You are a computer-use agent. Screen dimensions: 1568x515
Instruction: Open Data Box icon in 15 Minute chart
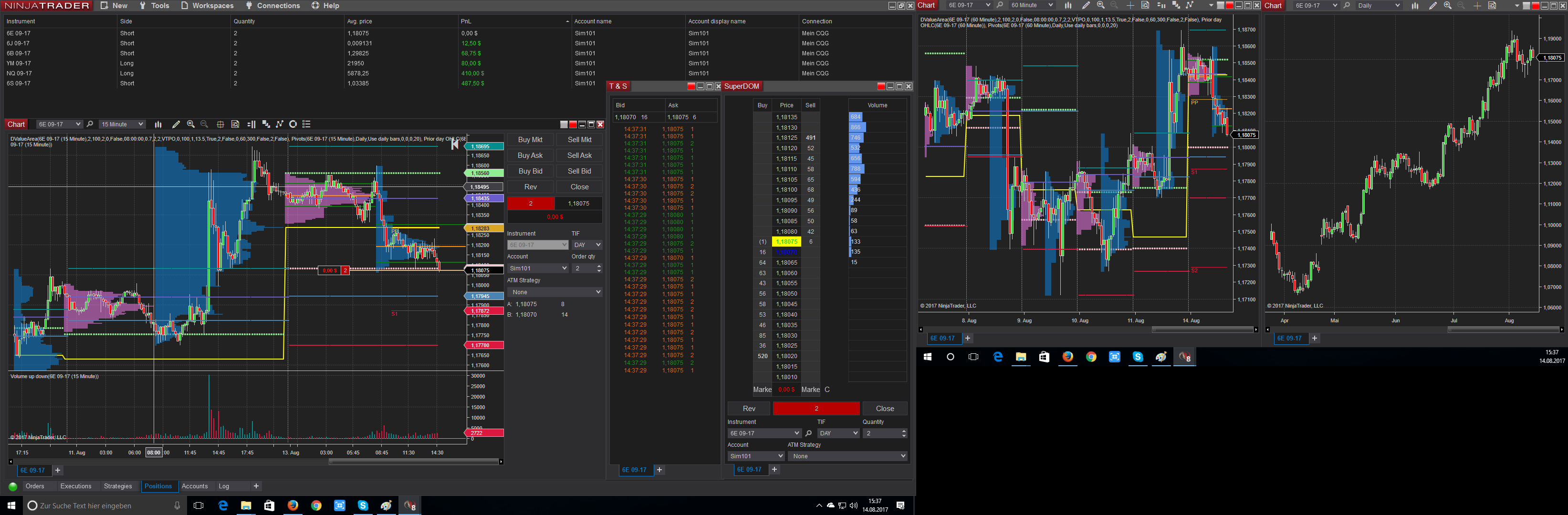(236, 124)
